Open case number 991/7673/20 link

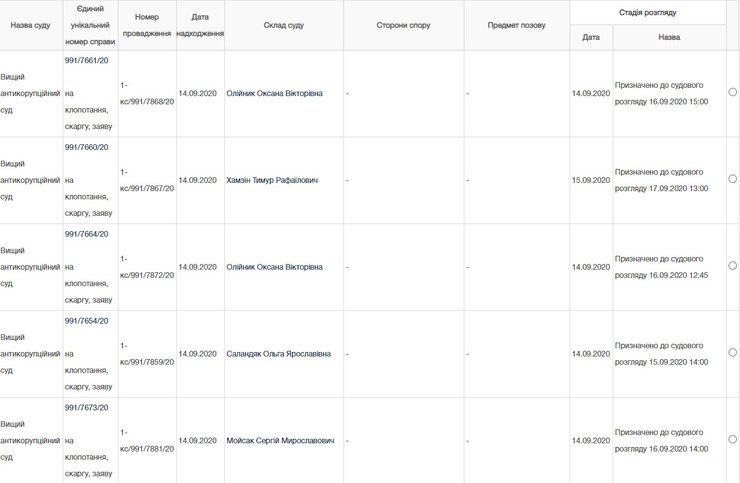coord(86,408)
